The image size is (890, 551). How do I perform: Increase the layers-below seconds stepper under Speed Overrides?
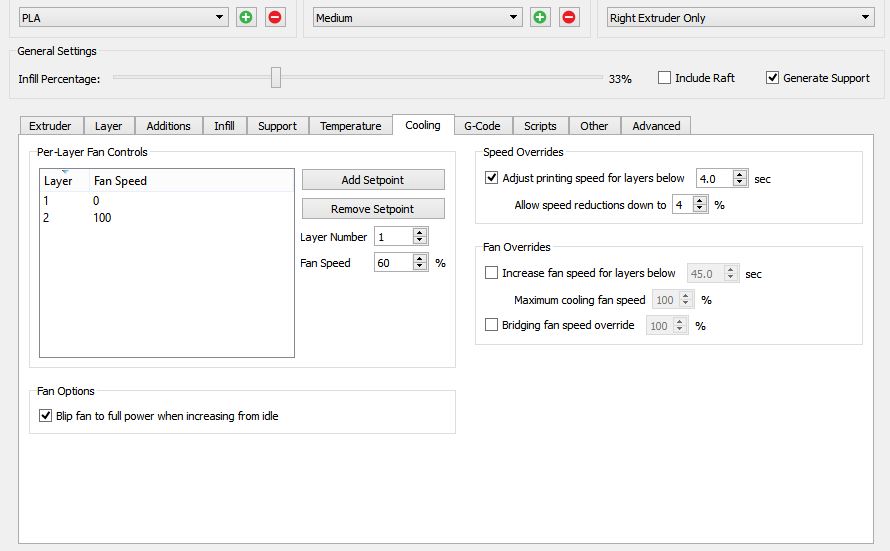click(x=740, y=174)
